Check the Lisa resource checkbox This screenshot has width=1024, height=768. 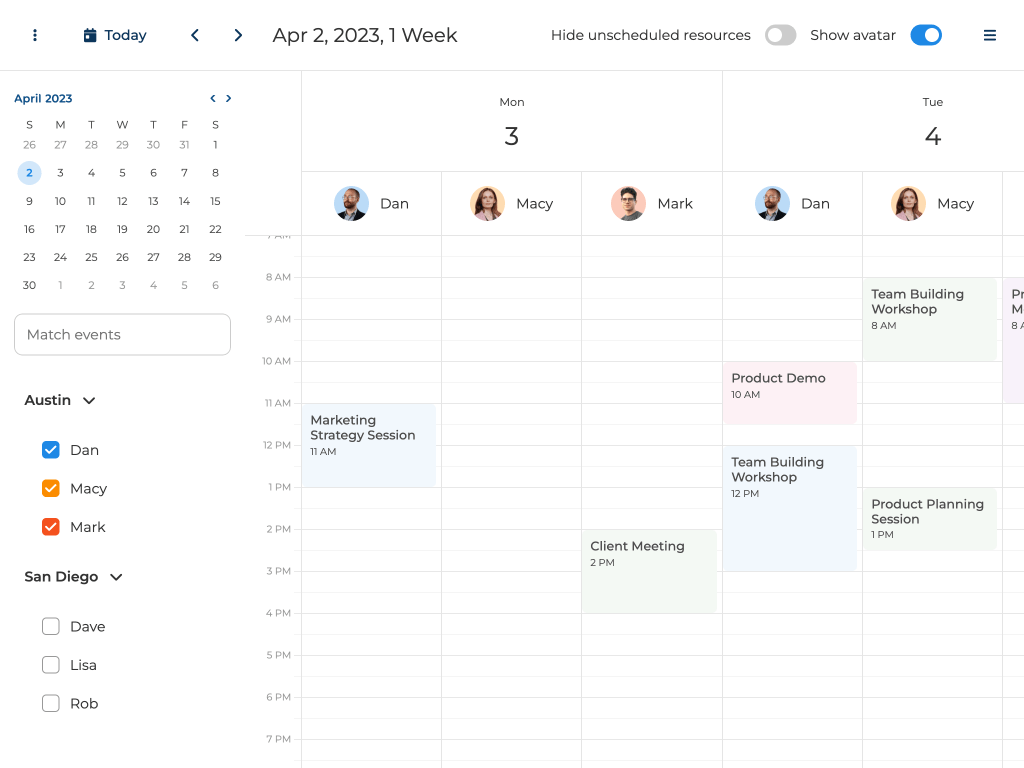[x=51, y=665]
